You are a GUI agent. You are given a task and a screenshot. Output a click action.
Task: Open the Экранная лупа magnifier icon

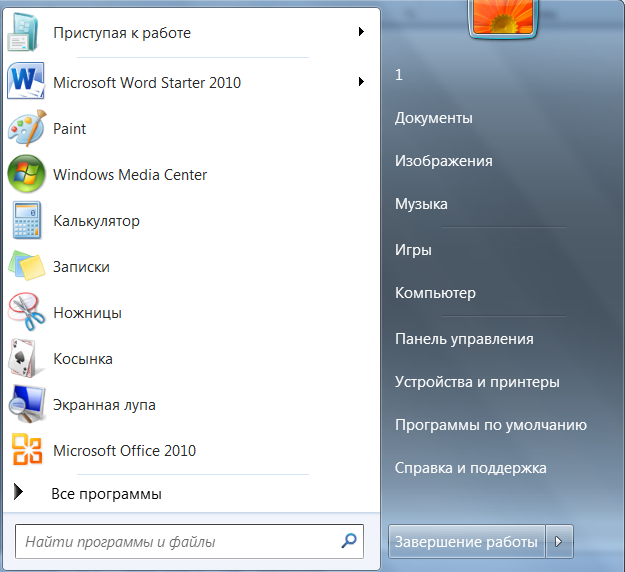(x=27, y=404)
